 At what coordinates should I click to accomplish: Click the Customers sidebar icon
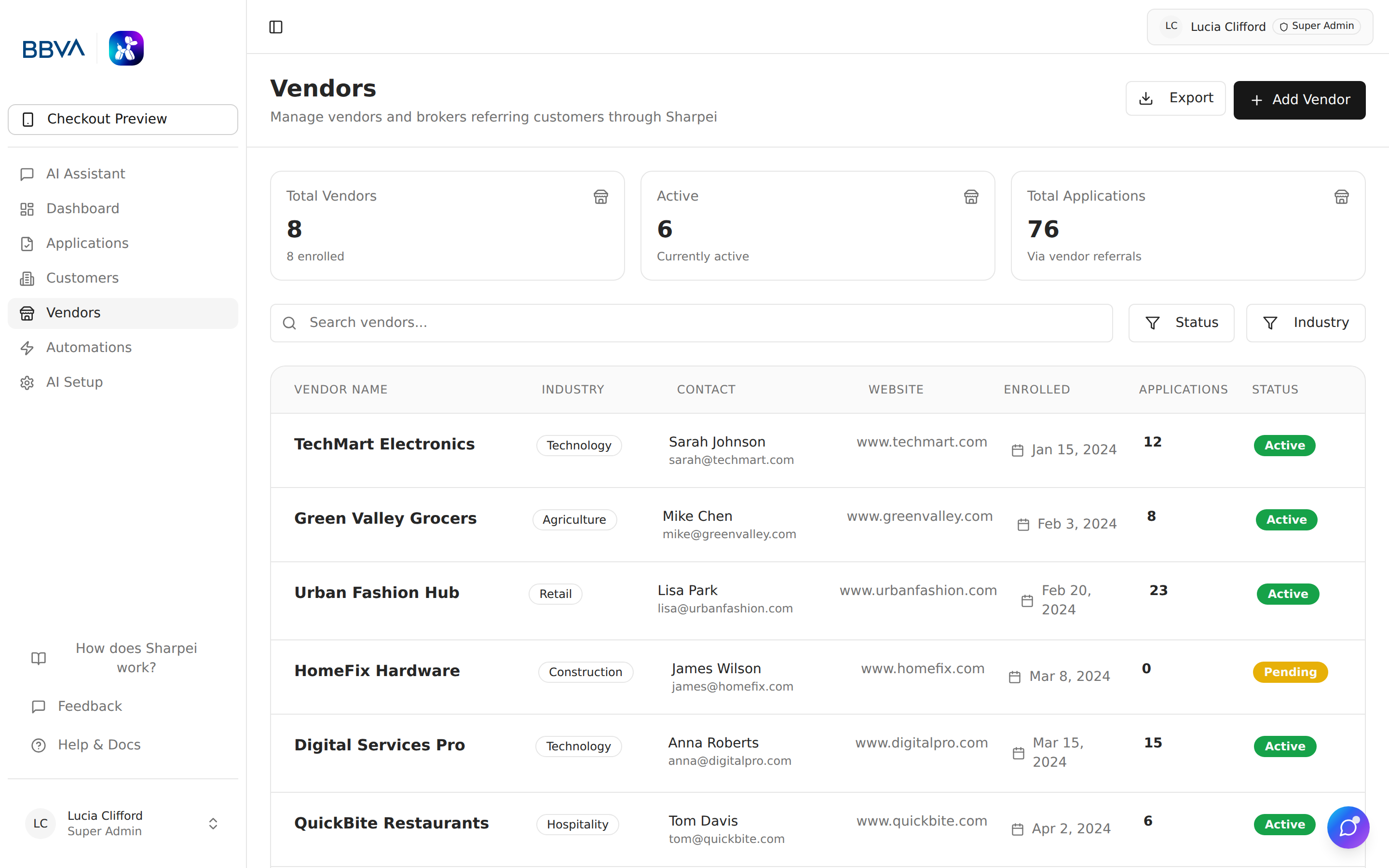pos(27,278)
